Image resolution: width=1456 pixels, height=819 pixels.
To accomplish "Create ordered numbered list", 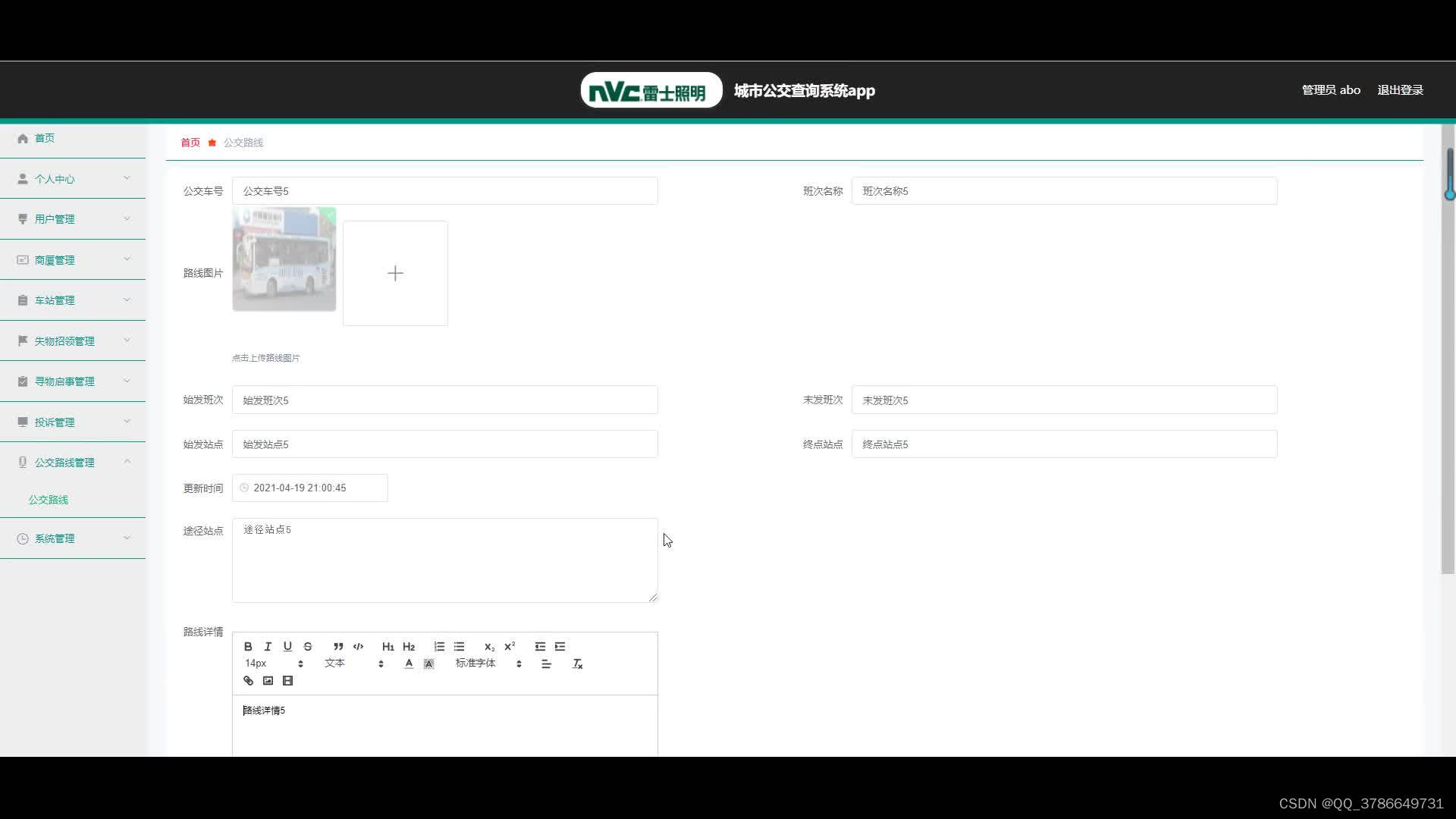I will tap(439, 646).
